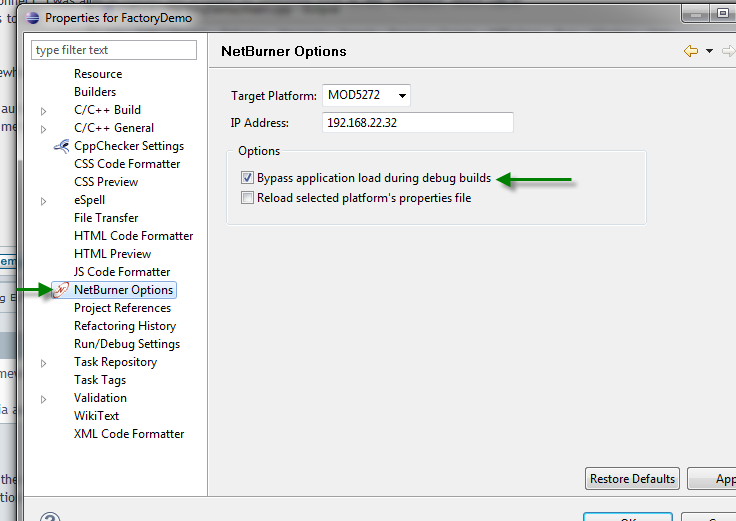Click the type filter text field
Viewport: 736px width, 521px height.
114,50
